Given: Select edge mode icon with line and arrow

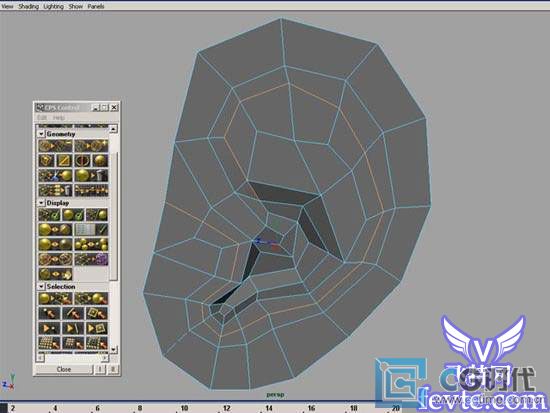Looking at the screenshot, I should [x=73, y=313].
